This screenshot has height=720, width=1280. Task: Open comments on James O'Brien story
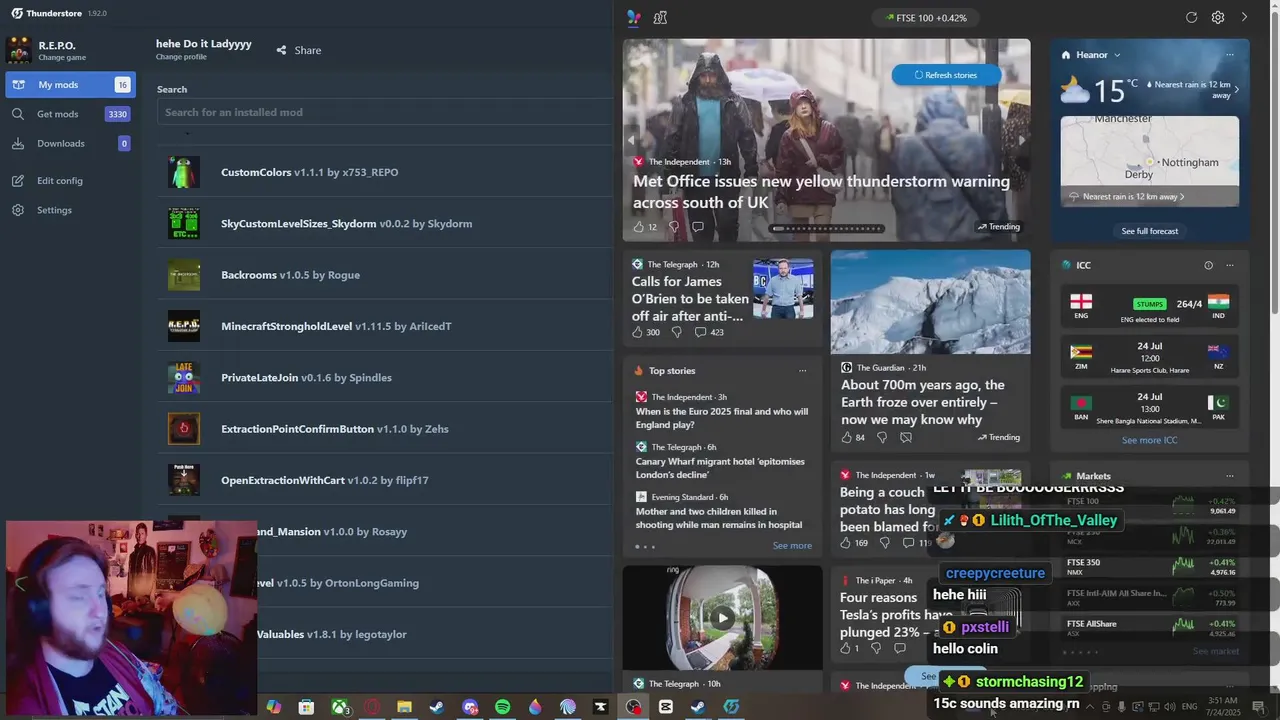(x=709, y=332)
